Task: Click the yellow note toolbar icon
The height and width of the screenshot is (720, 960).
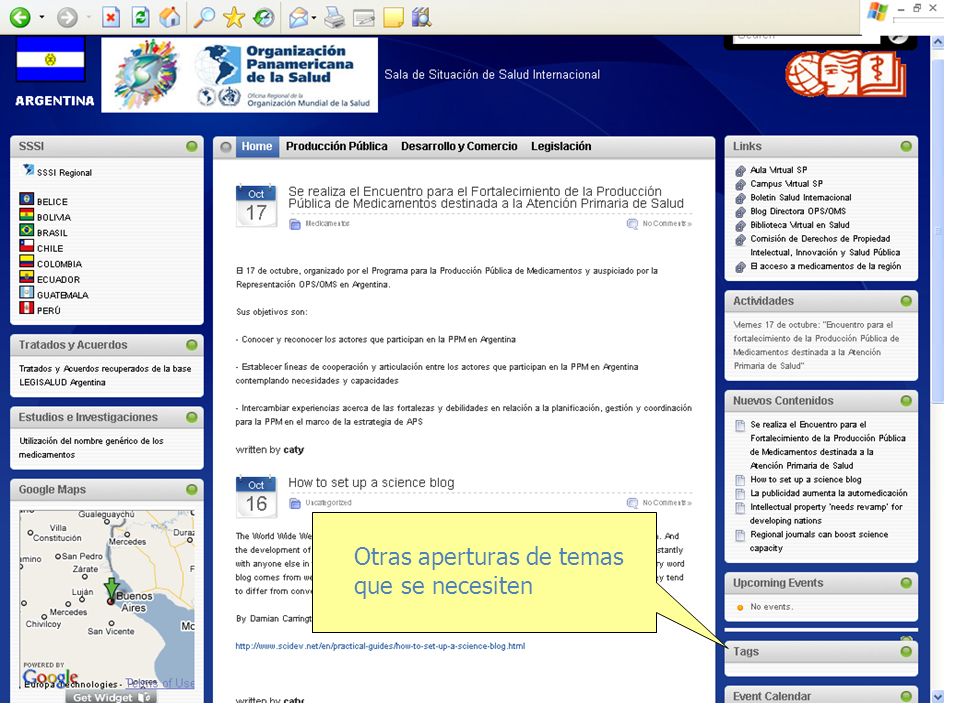Action: tap(393, 17)
